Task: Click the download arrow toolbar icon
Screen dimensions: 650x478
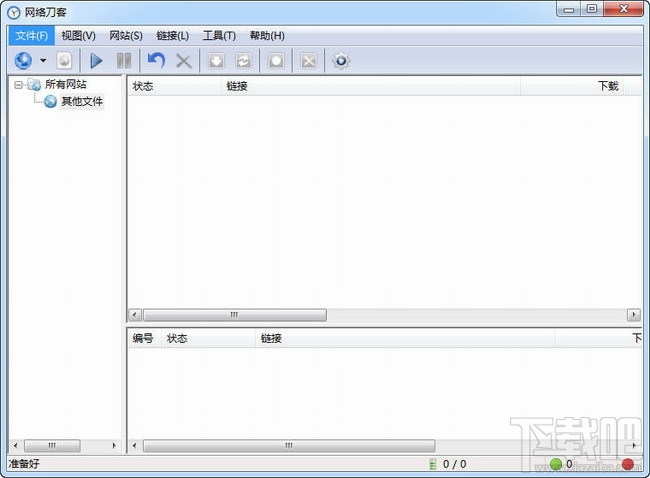Action: [x=216, y=61]
